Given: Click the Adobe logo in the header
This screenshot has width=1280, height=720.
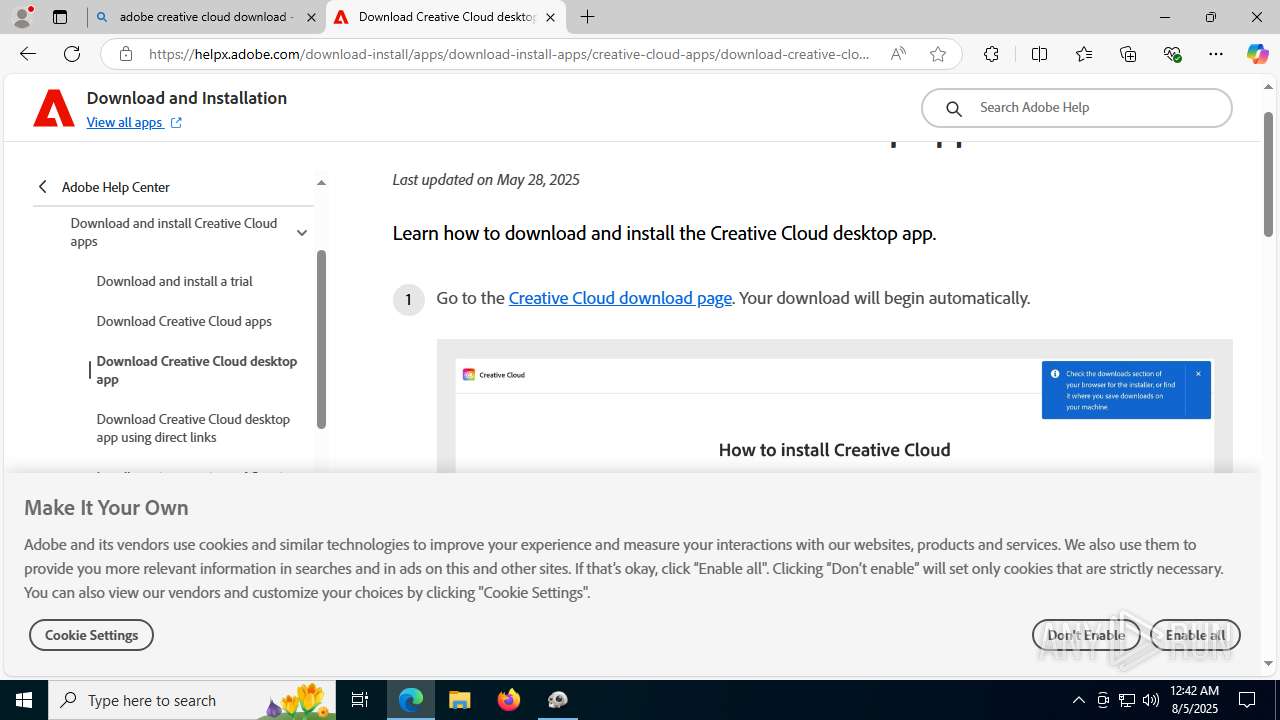Looking at the screenshot, I should pyautogui.click(x=54, y=108).
